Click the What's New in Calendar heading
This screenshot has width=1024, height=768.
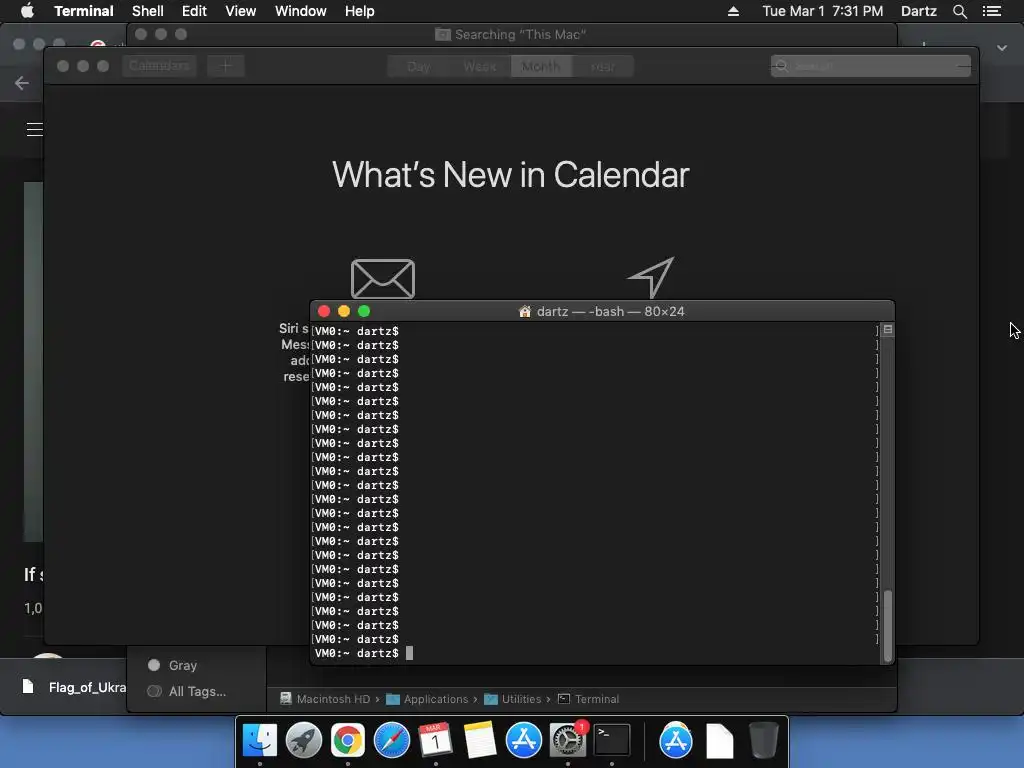(511, 174)
